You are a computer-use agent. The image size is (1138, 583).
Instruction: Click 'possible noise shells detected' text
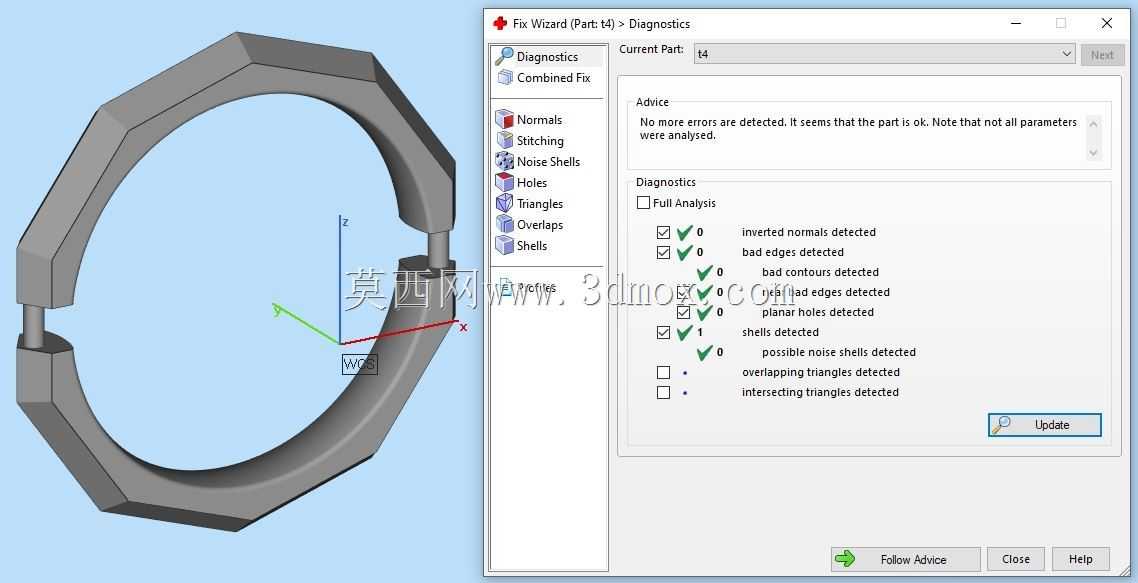click(x=838, y=352)
